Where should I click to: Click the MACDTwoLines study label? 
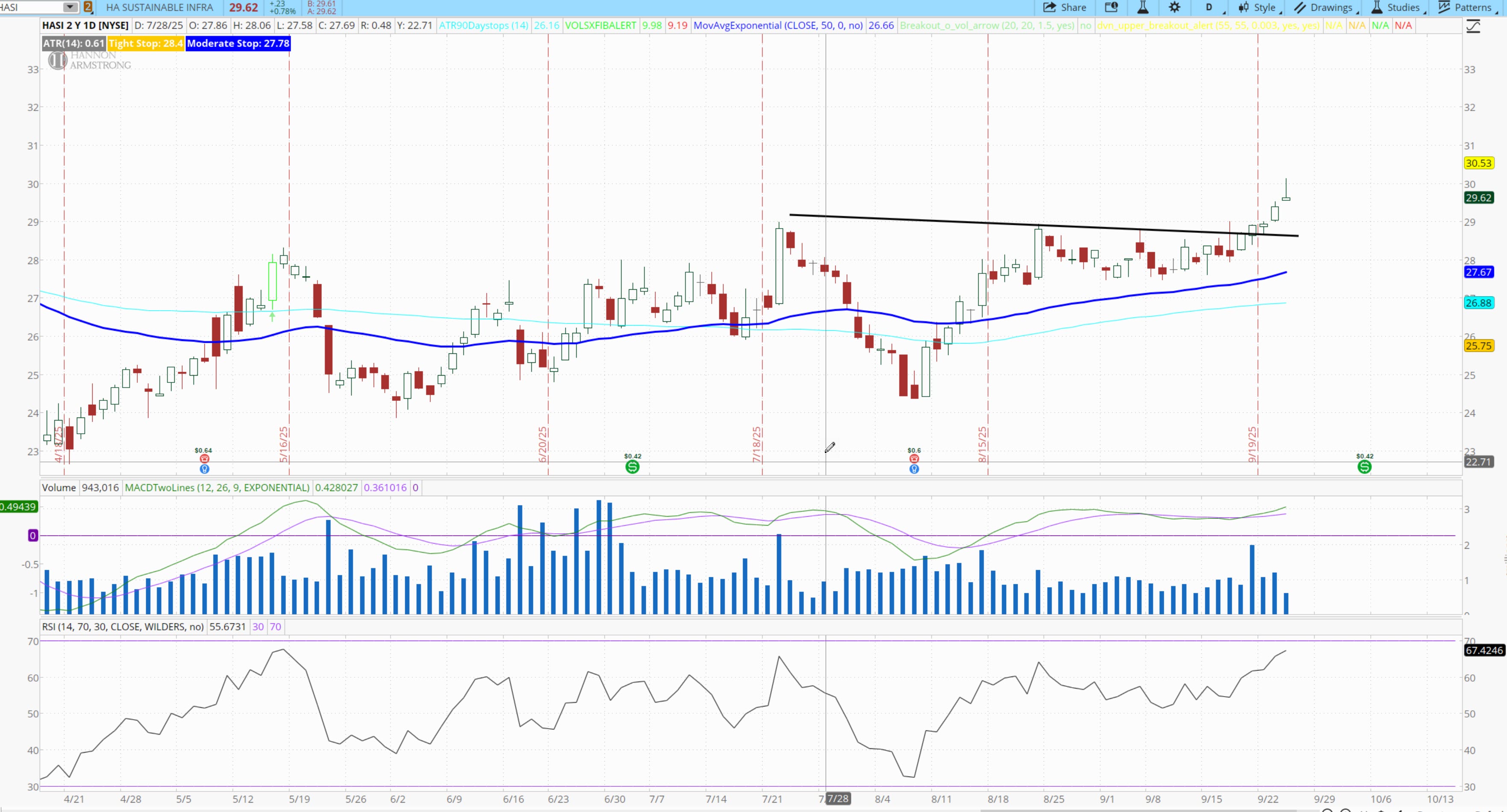click(217, 487)
